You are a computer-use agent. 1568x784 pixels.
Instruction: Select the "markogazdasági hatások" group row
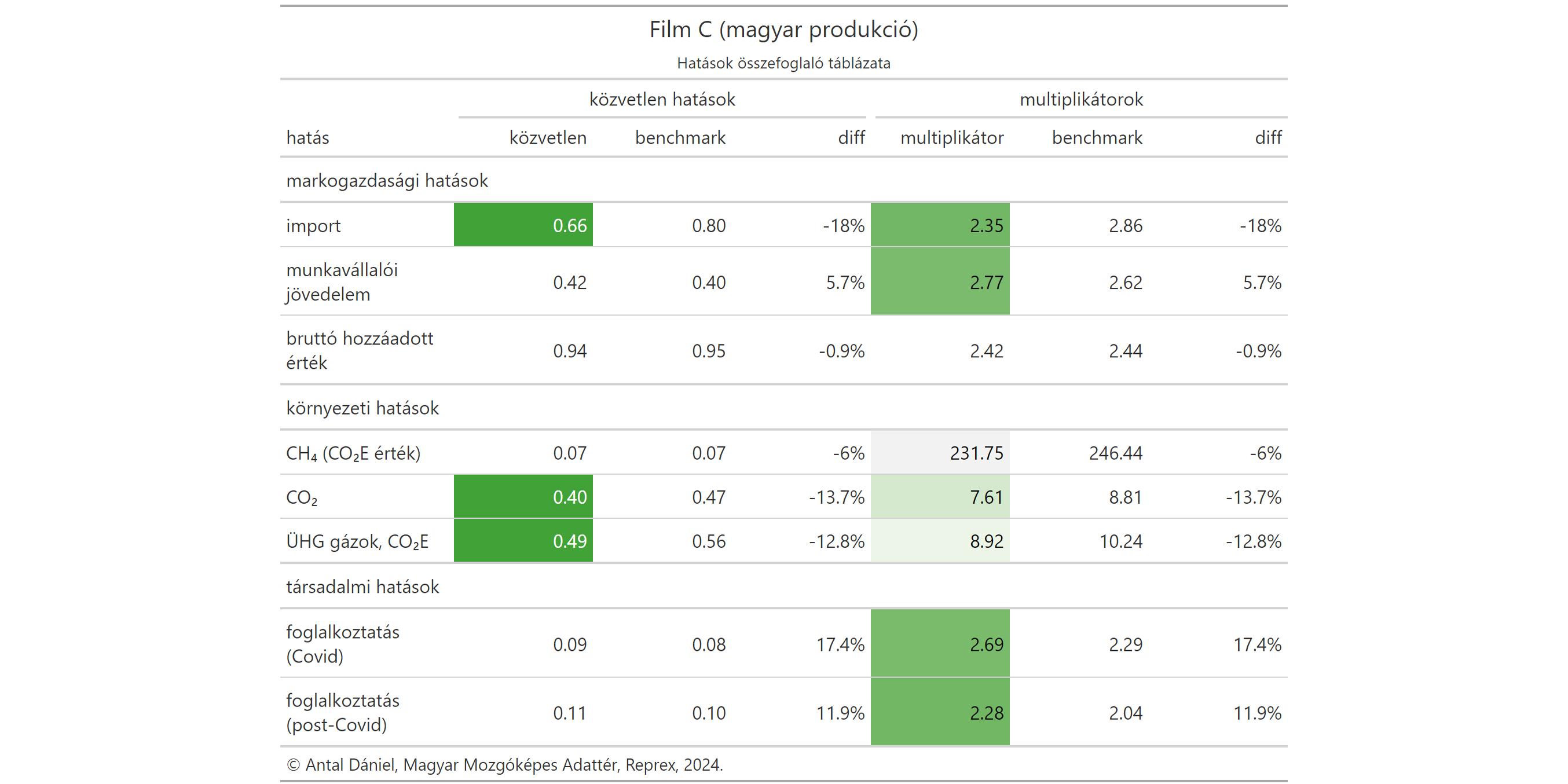point(387,180)
